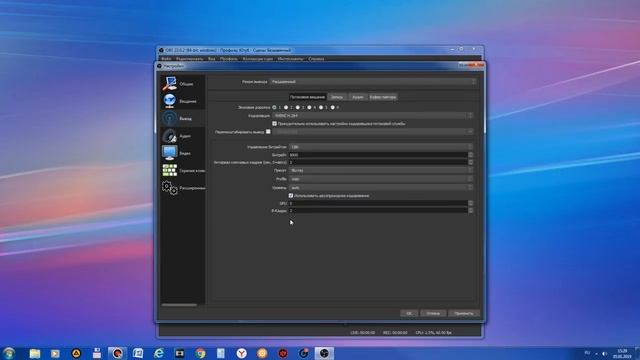Click the GPU field stepper arrows

coord(470,203)
